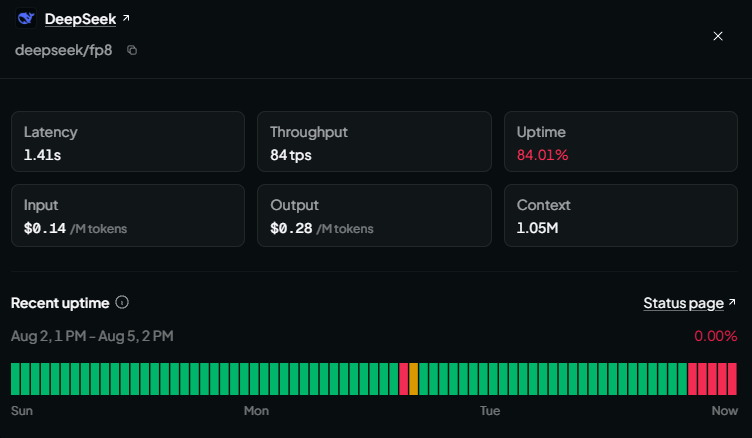Click the Recent uptime info icon
Image resolution: width=752 pixels, height=438 pixels.
[x=122, y=303]
